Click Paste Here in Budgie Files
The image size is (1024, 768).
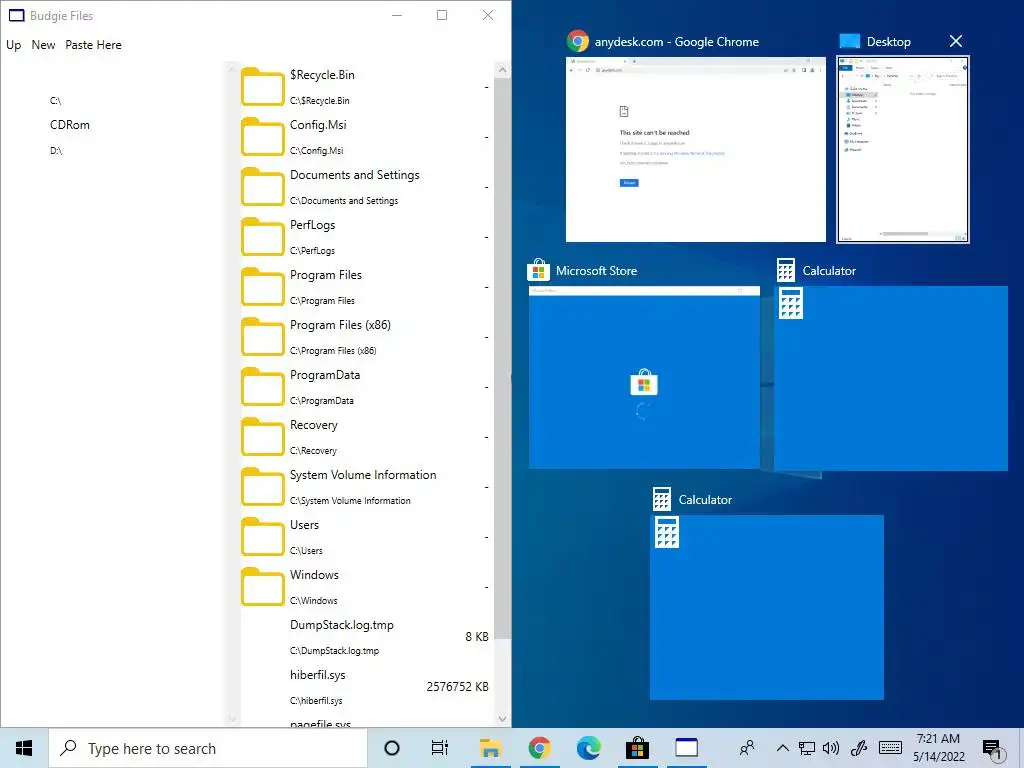93,45
